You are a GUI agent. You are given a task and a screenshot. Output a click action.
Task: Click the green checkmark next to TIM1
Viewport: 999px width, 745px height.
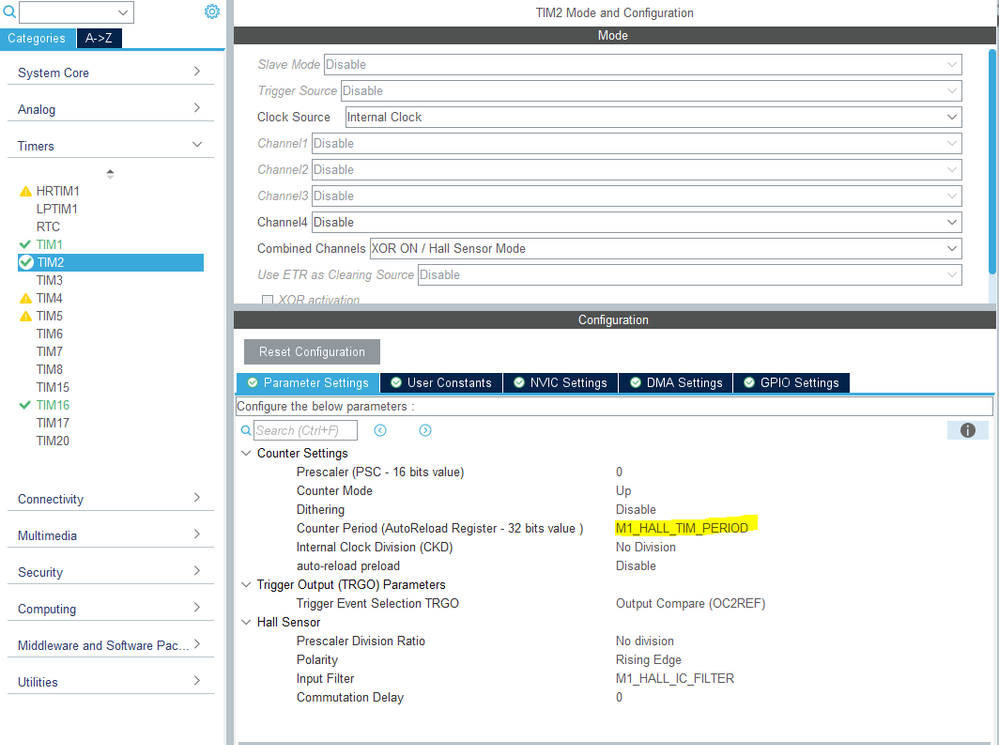click(25, 245)
